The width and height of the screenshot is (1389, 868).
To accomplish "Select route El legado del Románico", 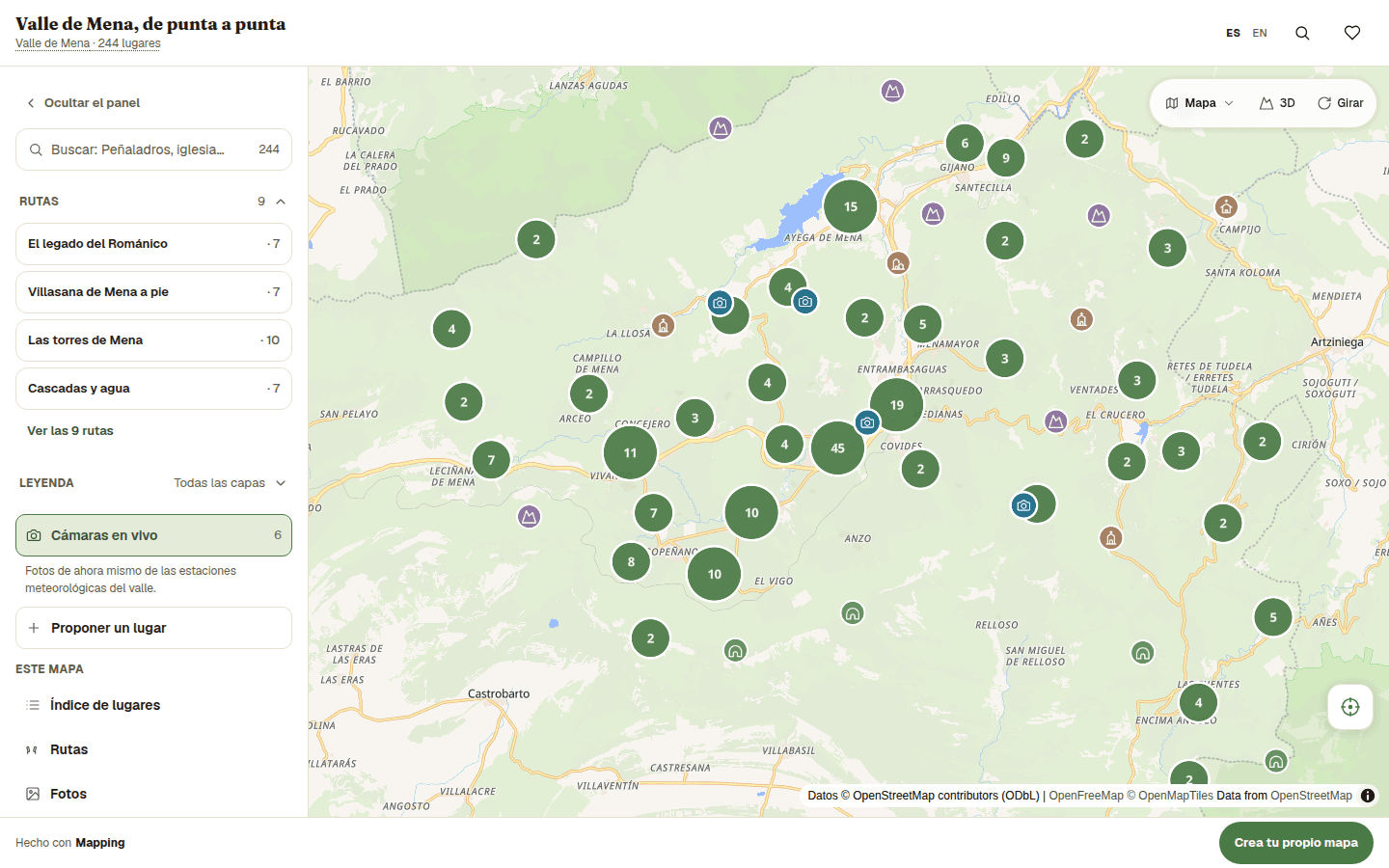I will pyautogui.click(x=153, y=244).
